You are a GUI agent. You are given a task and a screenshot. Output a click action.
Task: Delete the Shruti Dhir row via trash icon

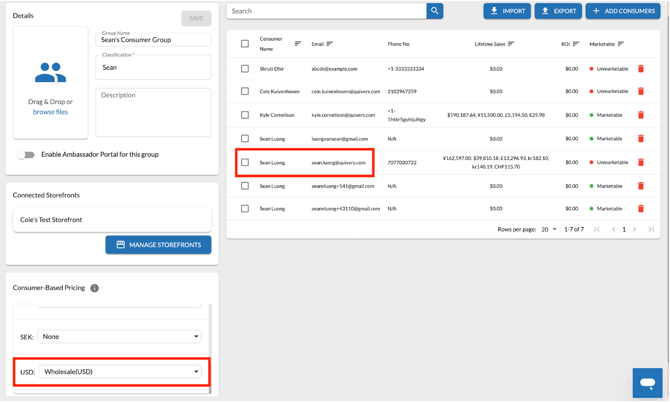(x=641, y=69)
